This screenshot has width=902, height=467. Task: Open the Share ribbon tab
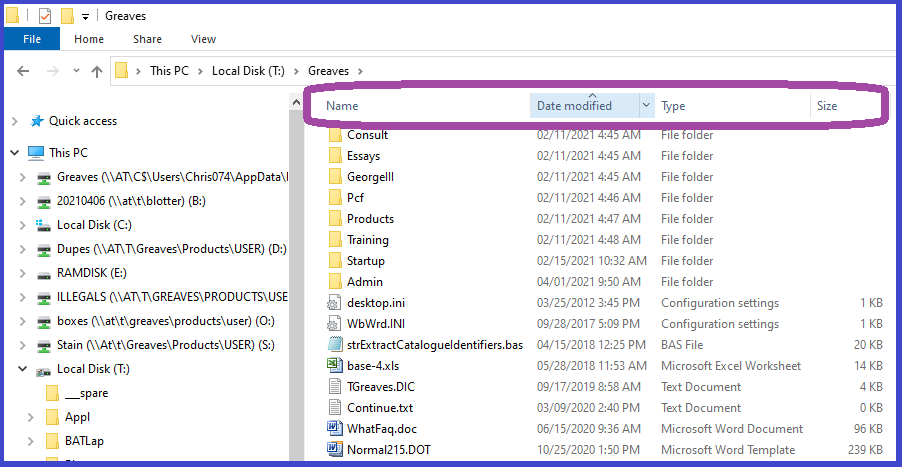tap(147, 39)
